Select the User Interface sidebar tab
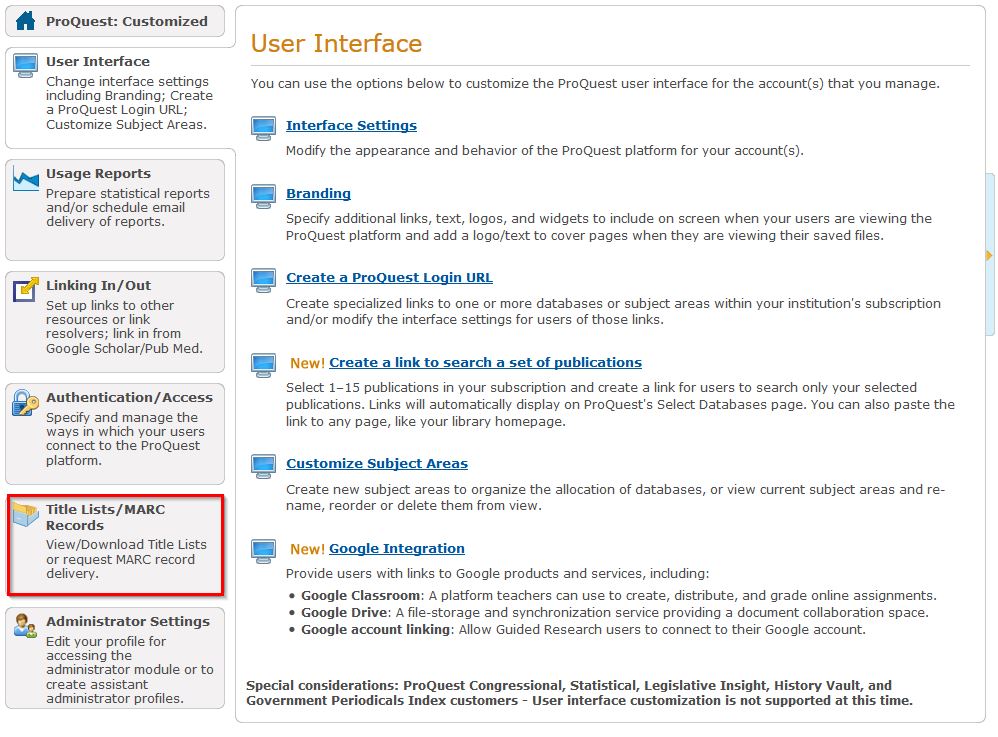Viewport: 998px width, 737px height. point(98,62)
